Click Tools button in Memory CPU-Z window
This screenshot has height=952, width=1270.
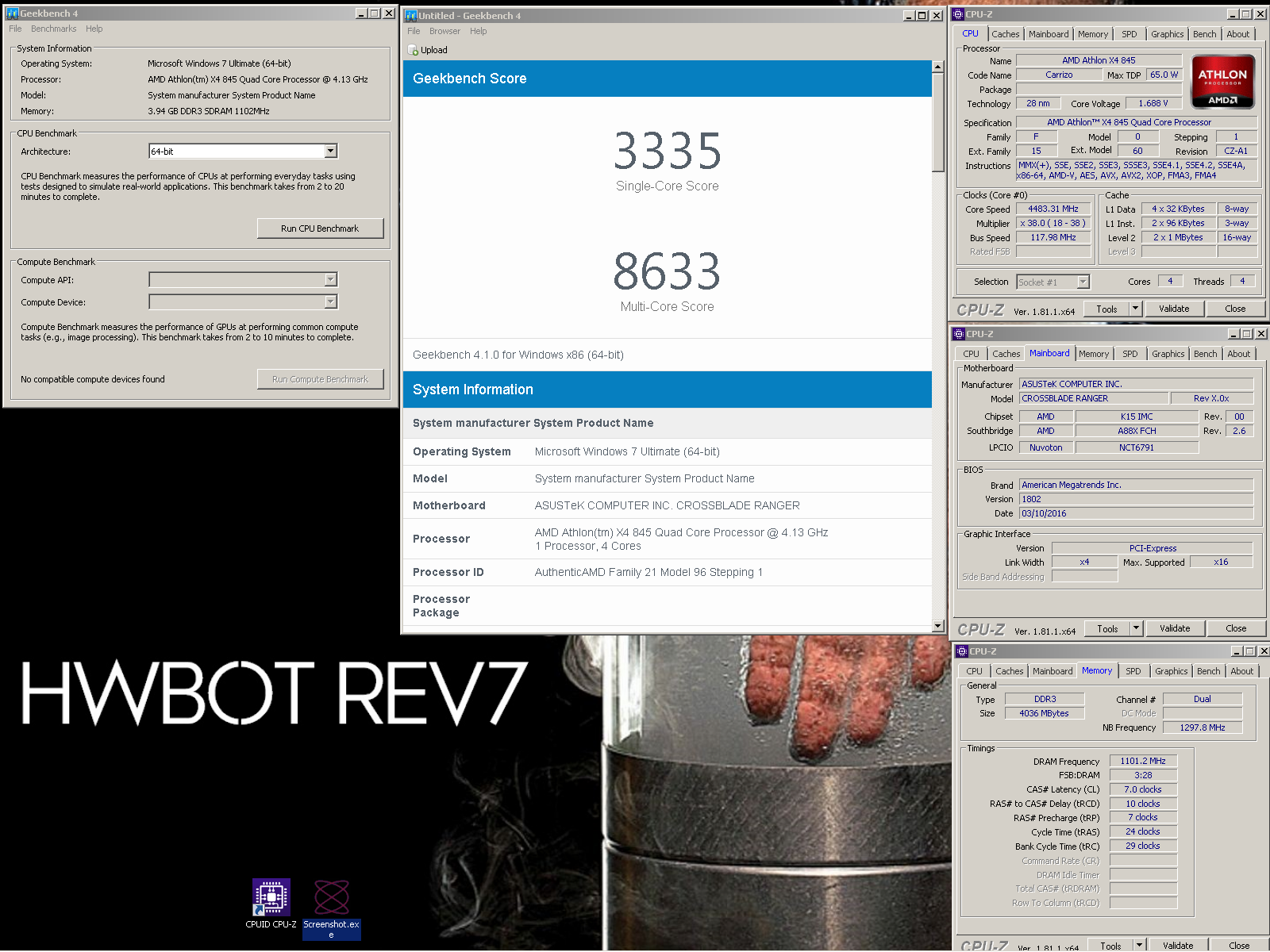tap(1110, 946)
